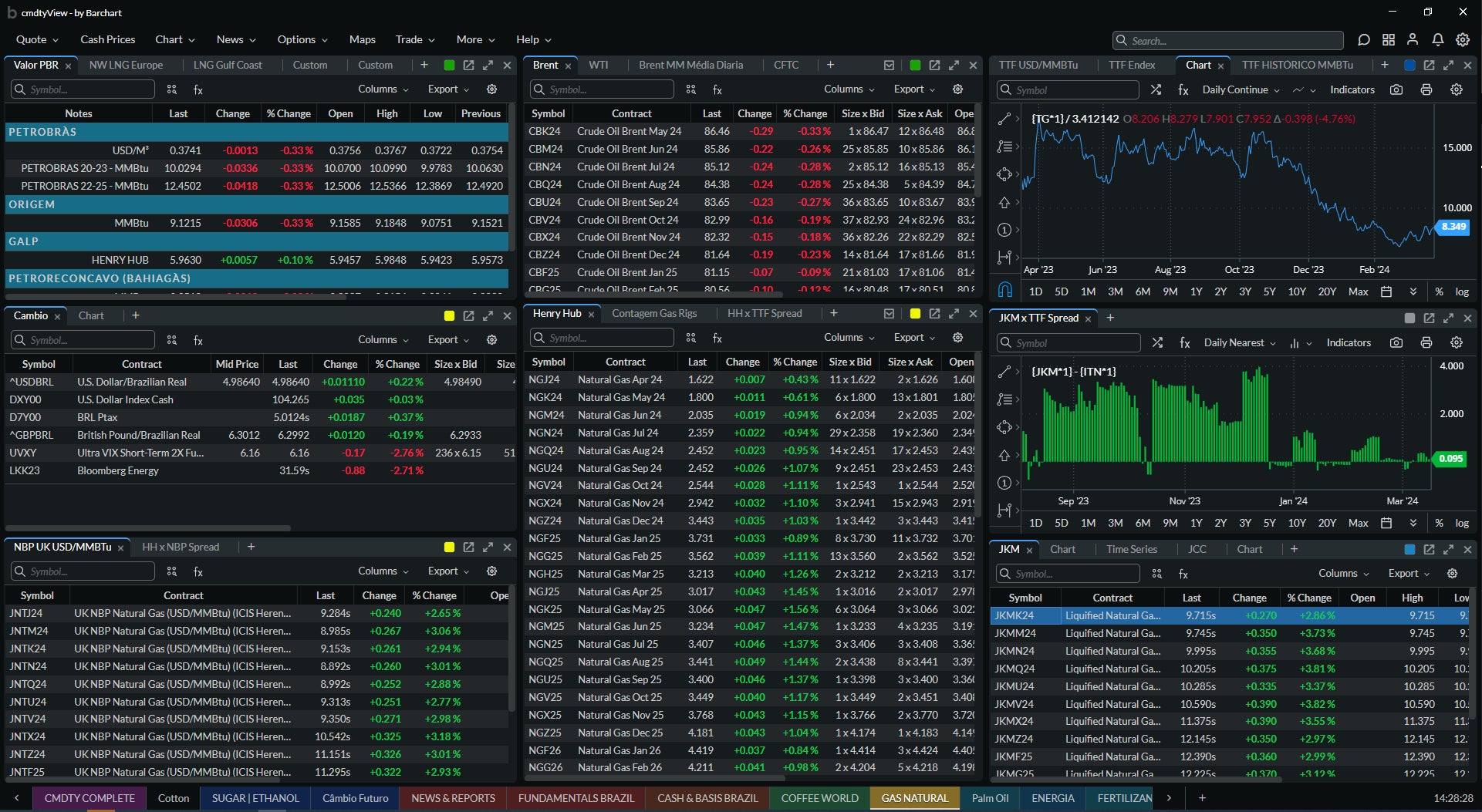Open the TTF chart settings gear
1482x812 pixels.
tap(1457, 89)
